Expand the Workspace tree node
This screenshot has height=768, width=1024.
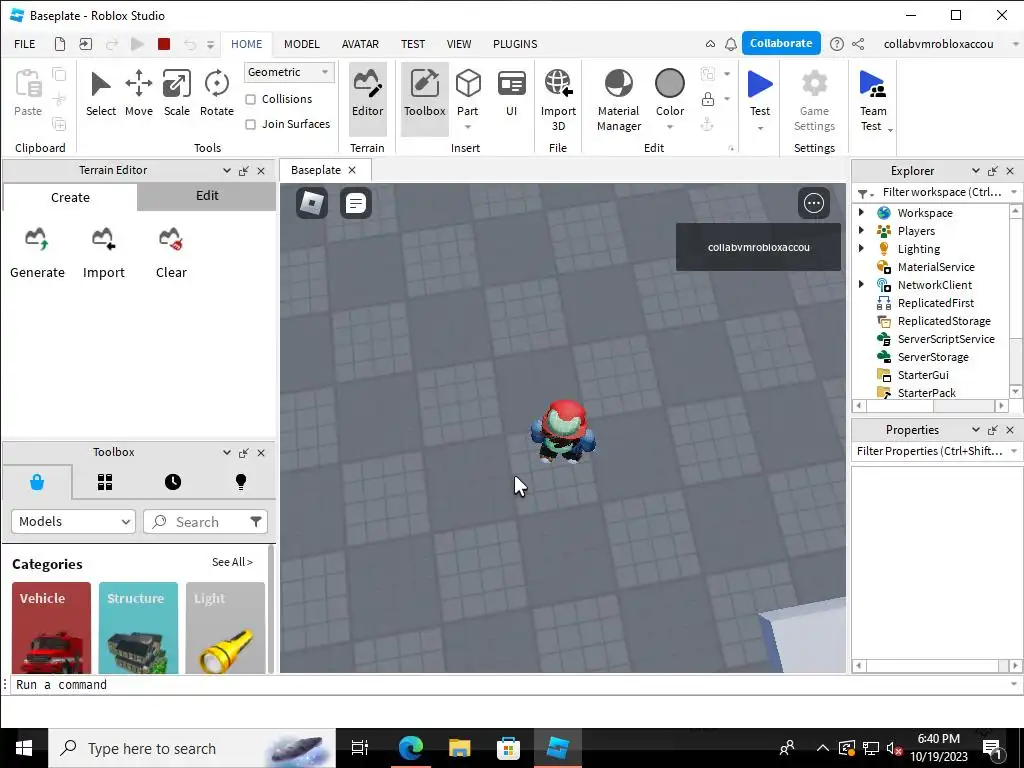click(861, 212)
